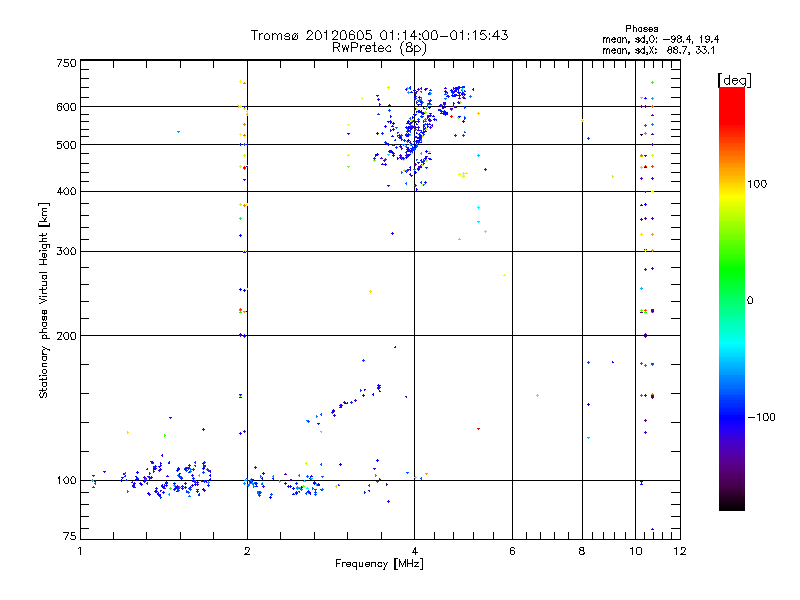Click the '[deg]' colorbar unit label
This screenshot has height=600, width=800.
tap(734, 80)
